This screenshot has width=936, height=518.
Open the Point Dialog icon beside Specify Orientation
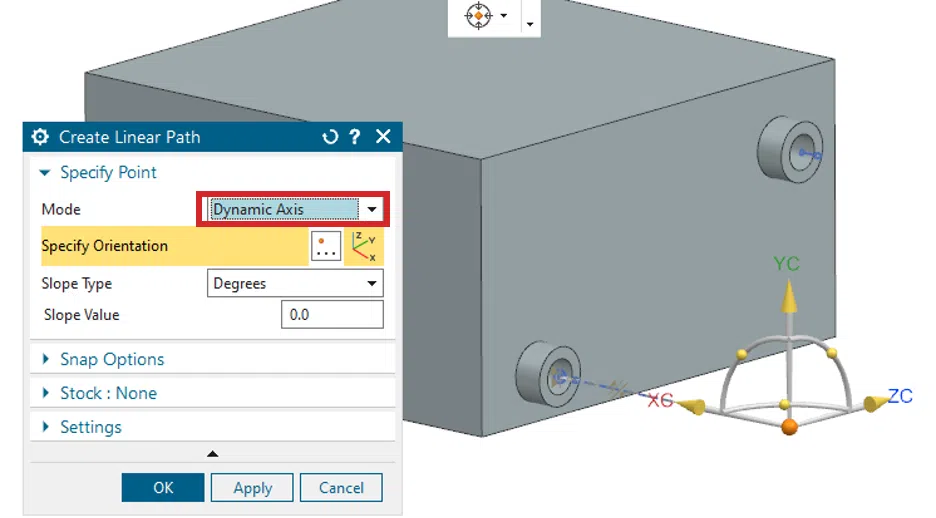[x=326, y=246]
